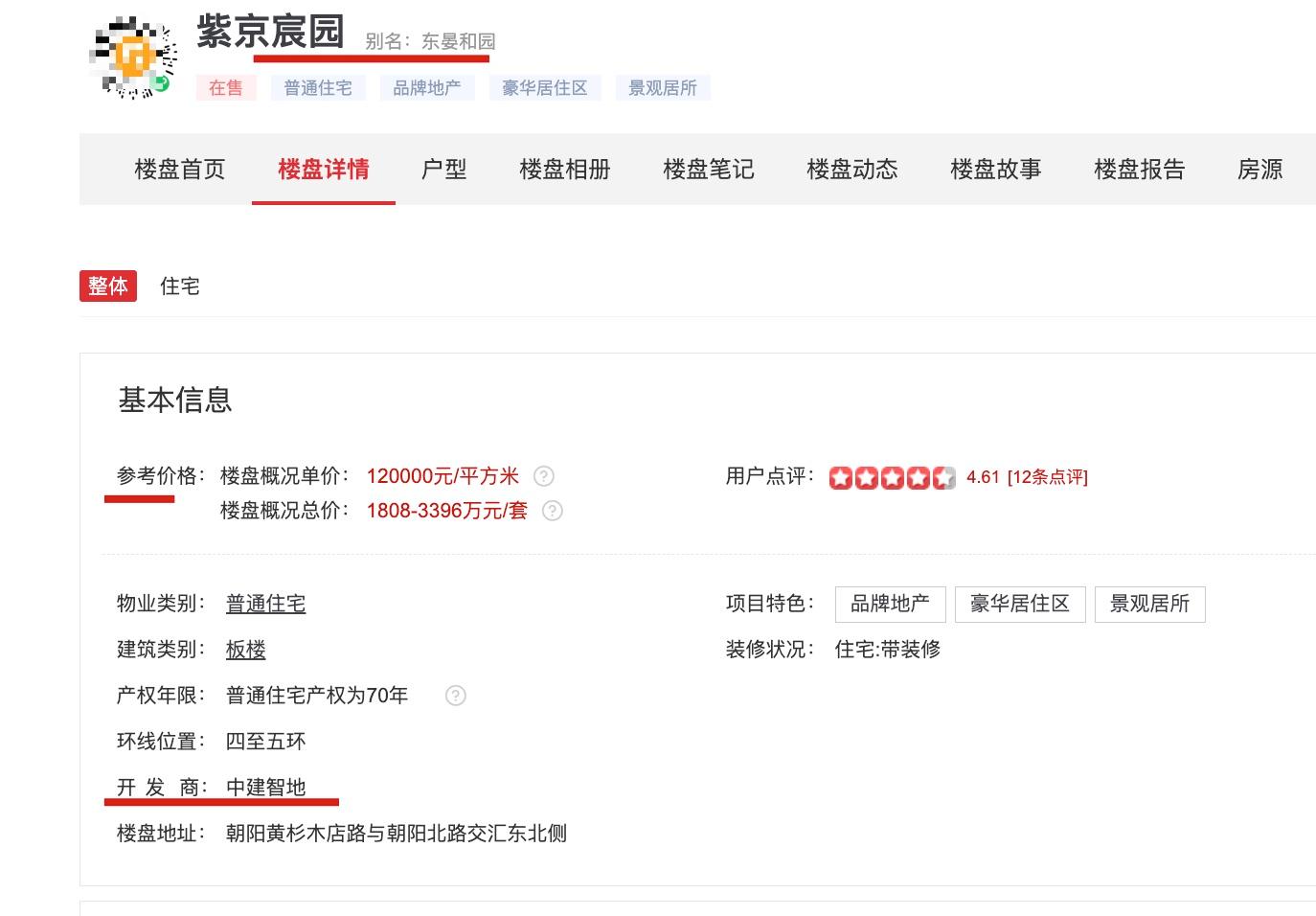
Task: Click the help icon beside 1808-3396万元/套
Action: pos(553,511)
